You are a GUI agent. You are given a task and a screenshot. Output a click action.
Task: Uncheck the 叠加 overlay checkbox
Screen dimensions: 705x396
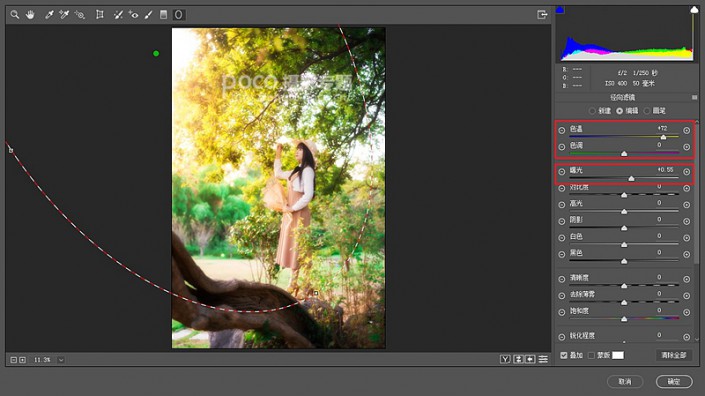[564, 355]
